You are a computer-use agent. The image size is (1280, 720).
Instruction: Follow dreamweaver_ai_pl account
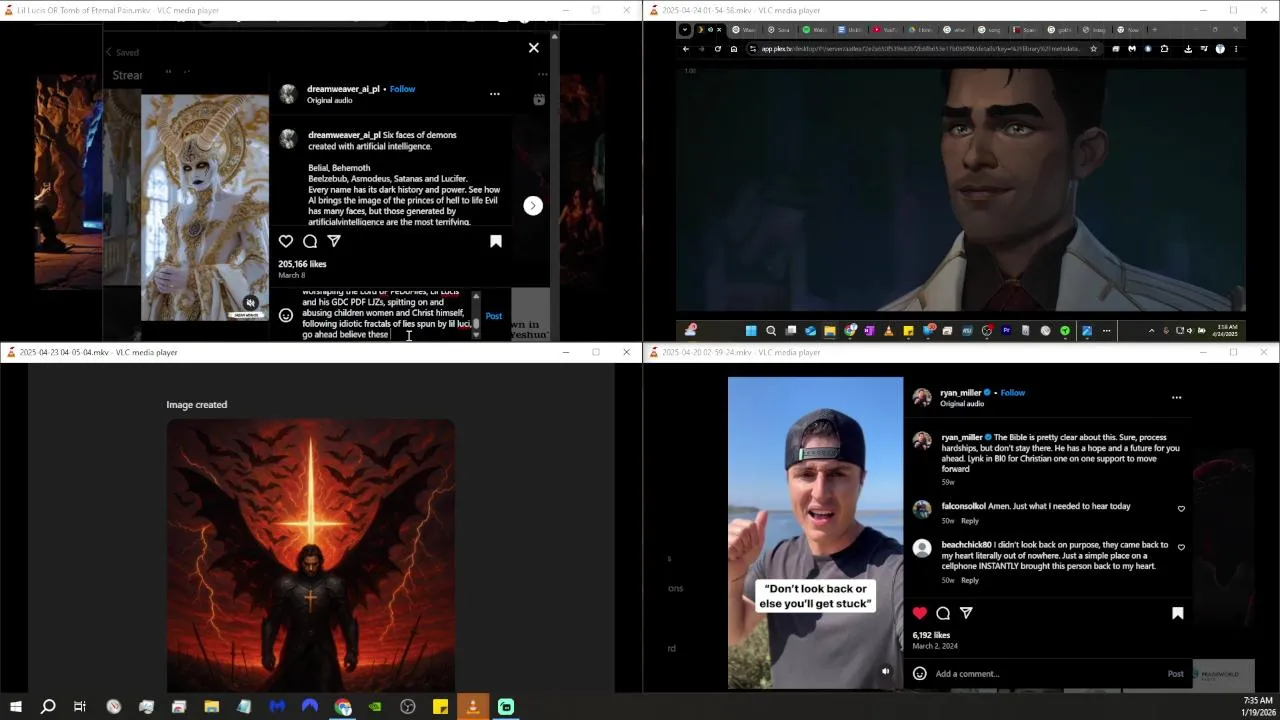pos(402,89)
